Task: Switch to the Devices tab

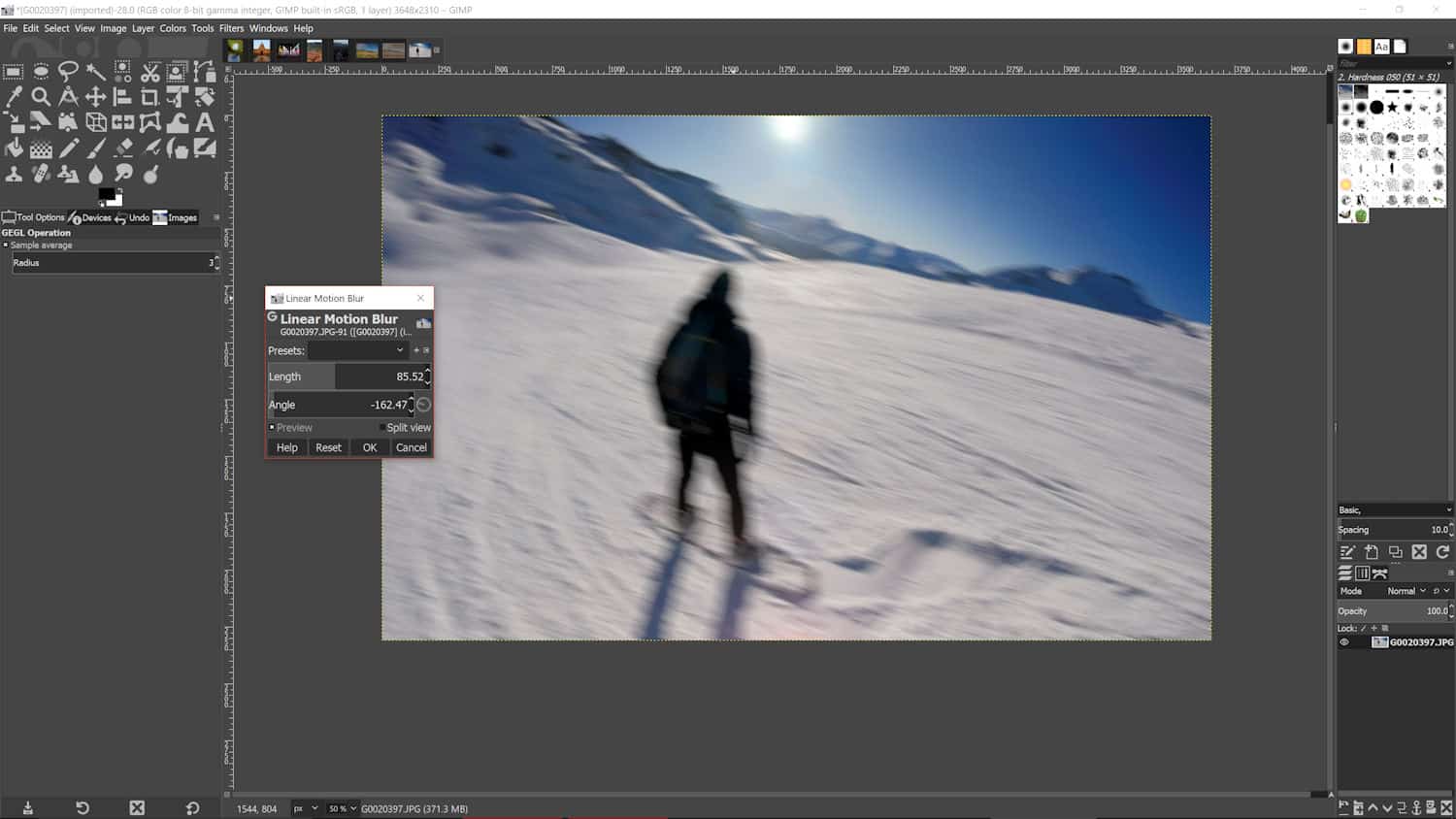Action: [89, 217]
